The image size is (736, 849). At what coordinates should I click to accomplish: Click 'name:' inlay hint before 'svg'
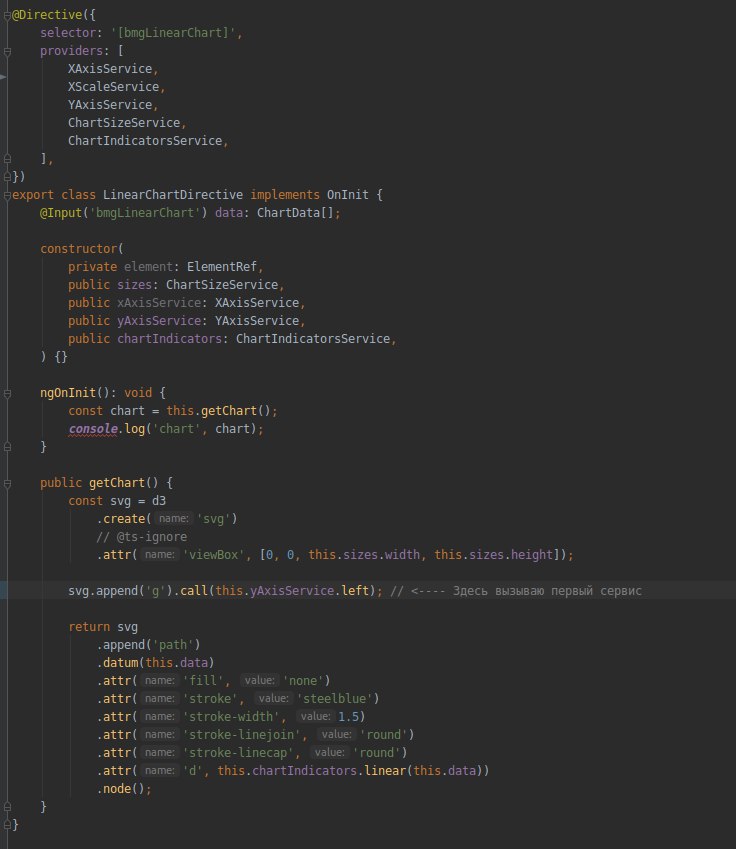174,519
